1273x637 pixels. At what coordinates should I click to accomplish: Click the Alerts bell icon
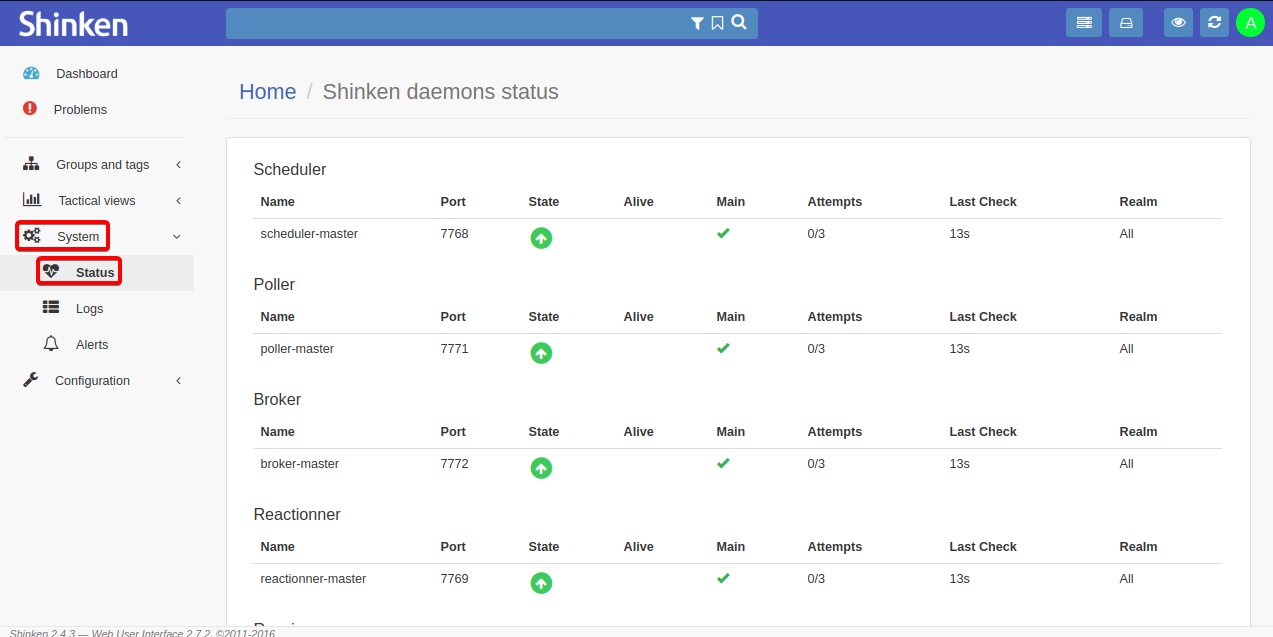tap(51, 343)
